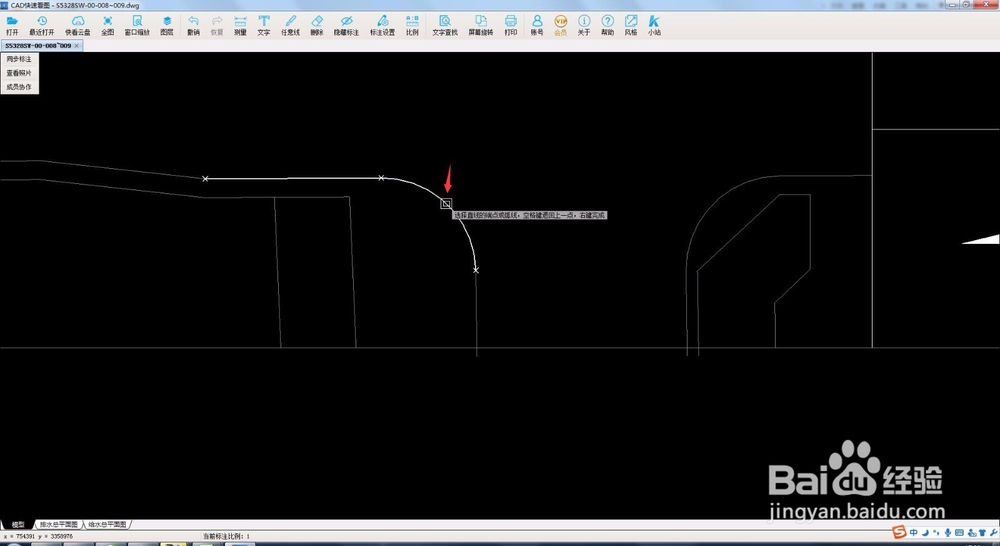Toggle 隐藏标注 hide annotations
The width and height of the screenshot is (1000, 546).
coord(346,25)
